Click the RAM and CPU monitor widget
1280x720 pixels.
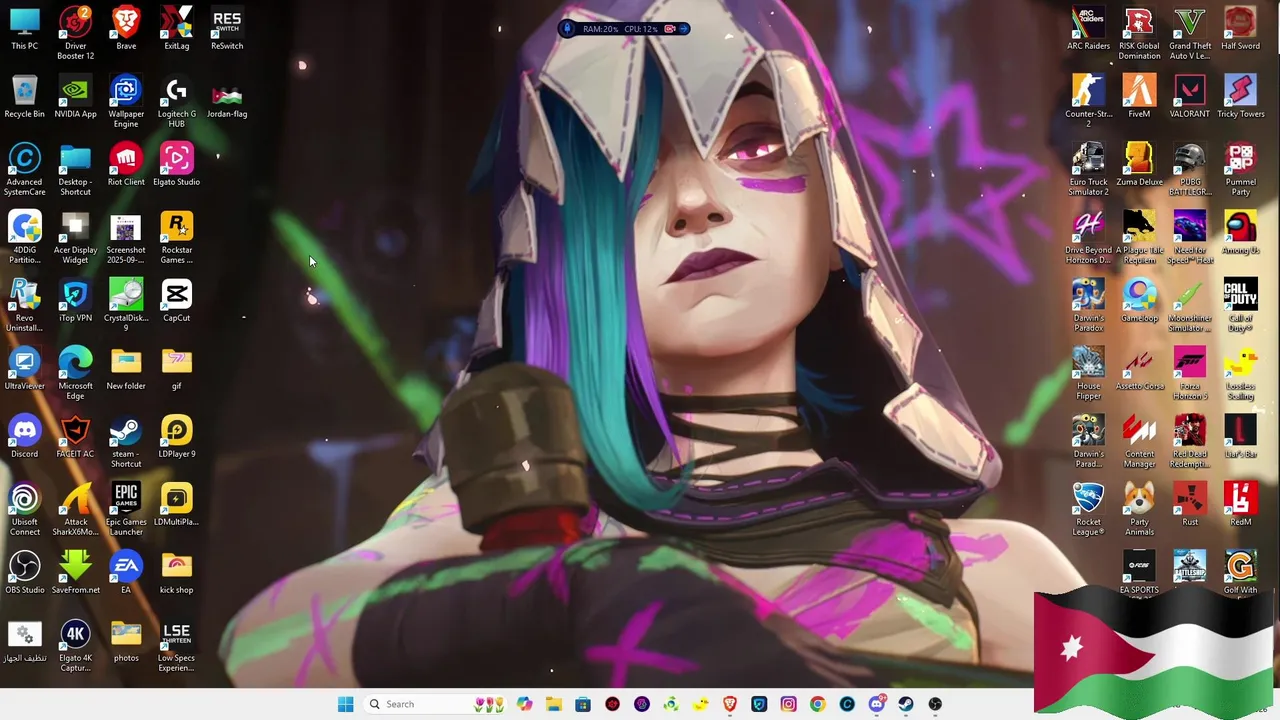[624, 29]
